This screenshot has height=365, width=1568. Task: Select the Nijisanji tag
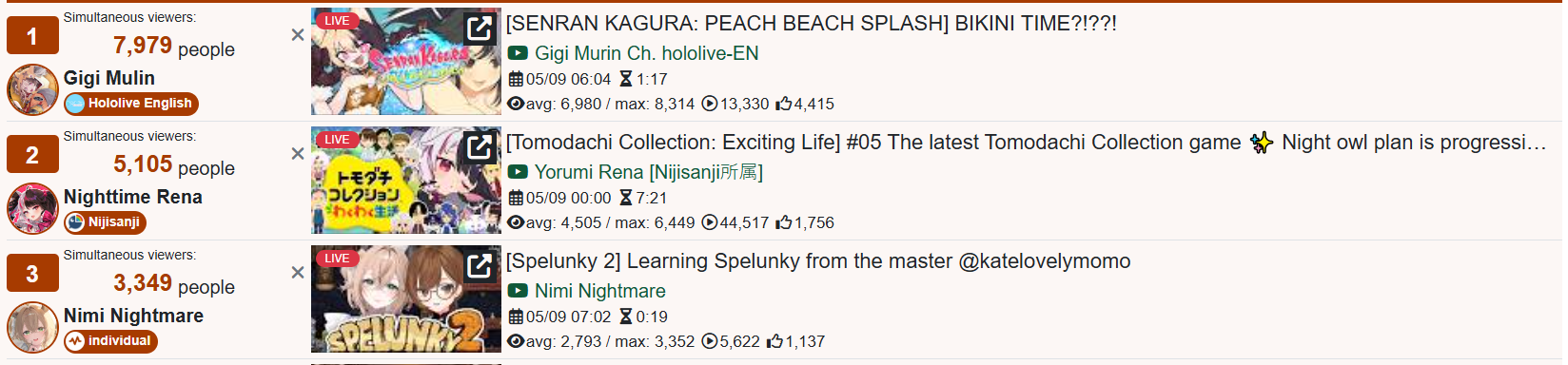105,222
